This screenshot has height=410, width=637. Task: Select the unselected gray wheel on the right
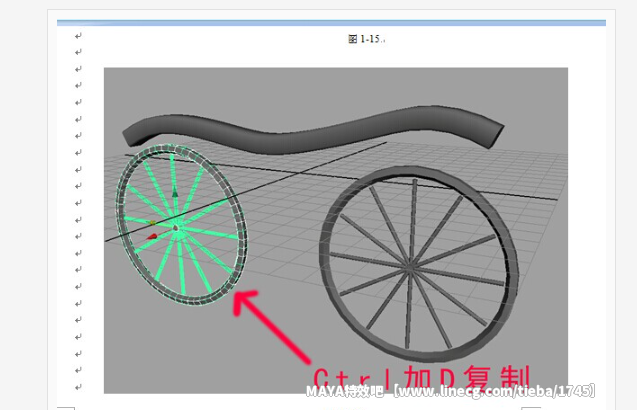click(419, 264)
